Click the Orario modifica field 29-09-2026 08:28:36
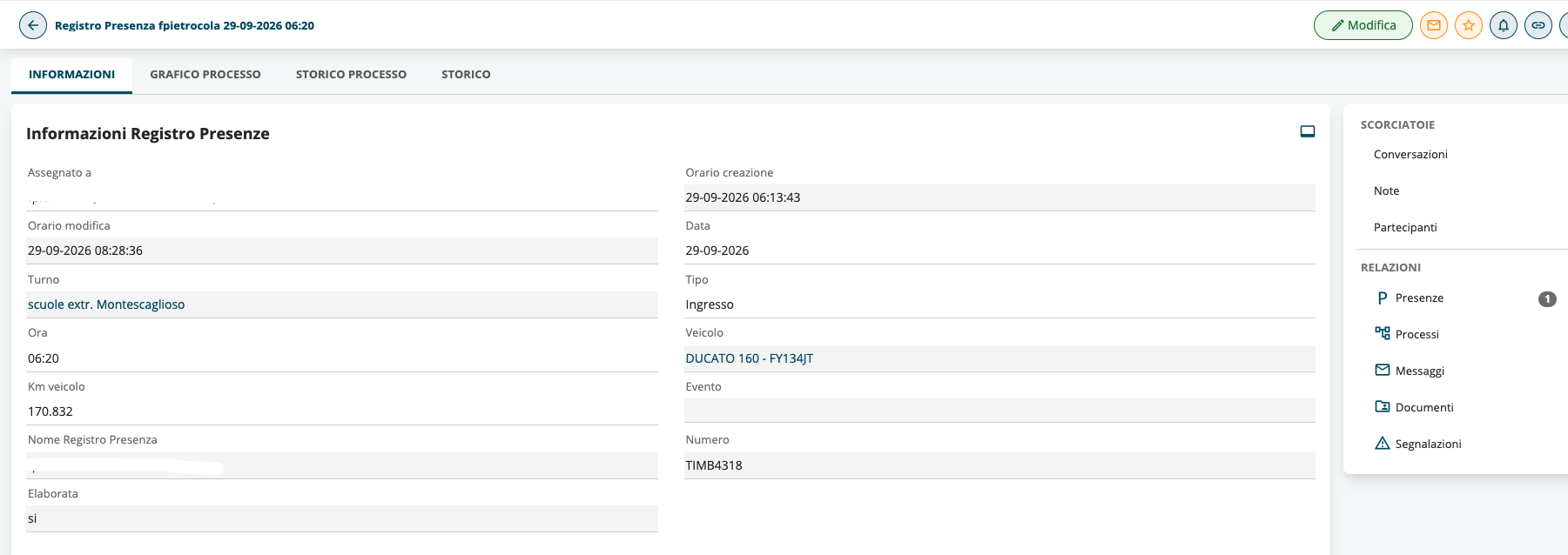Screen dimensions: 1568x555 point(342,251)
